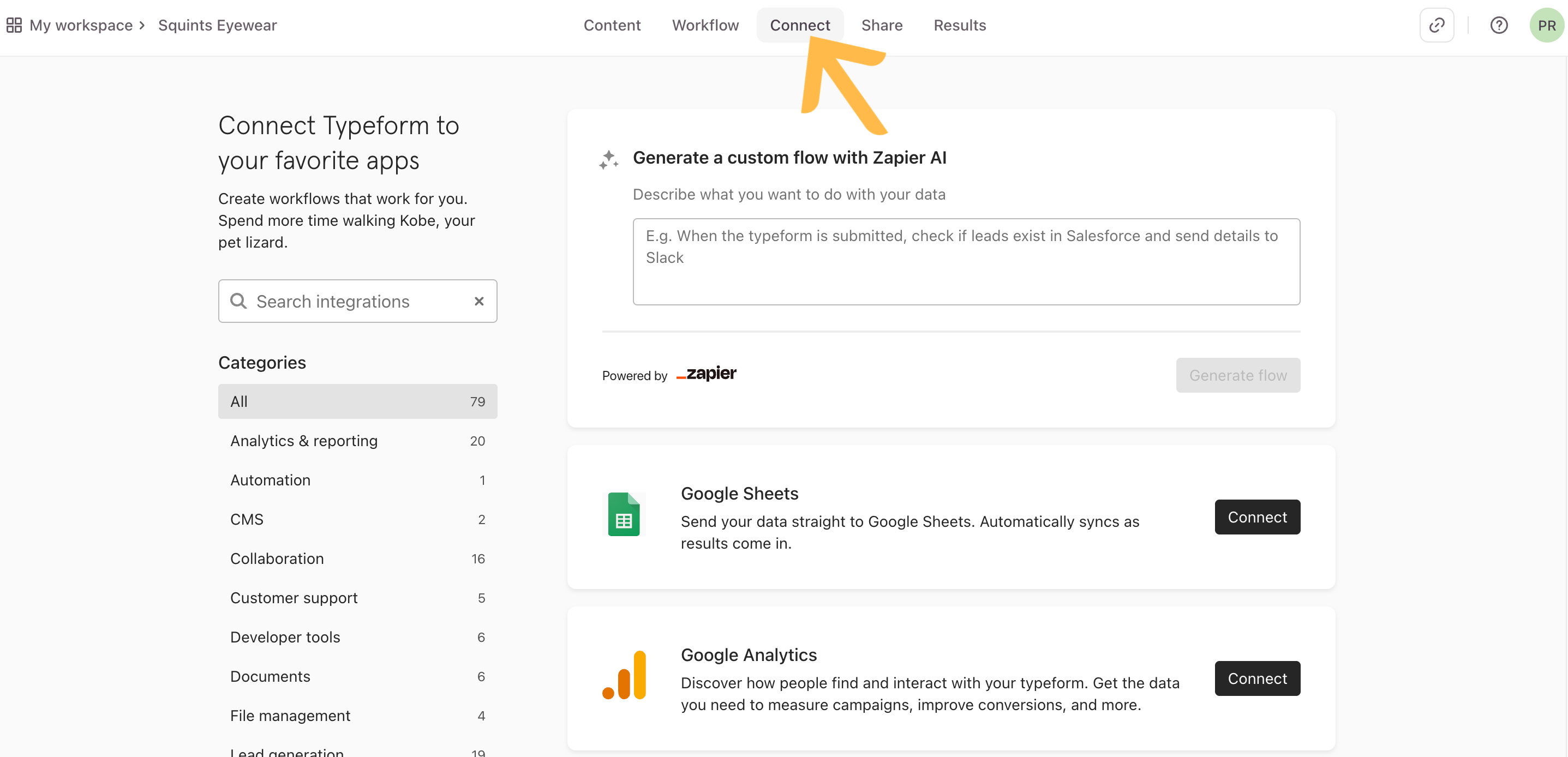This screenshot has height=757, width=1568.
Task: Click the Categories heading
Action: click(x=262, y=362)
